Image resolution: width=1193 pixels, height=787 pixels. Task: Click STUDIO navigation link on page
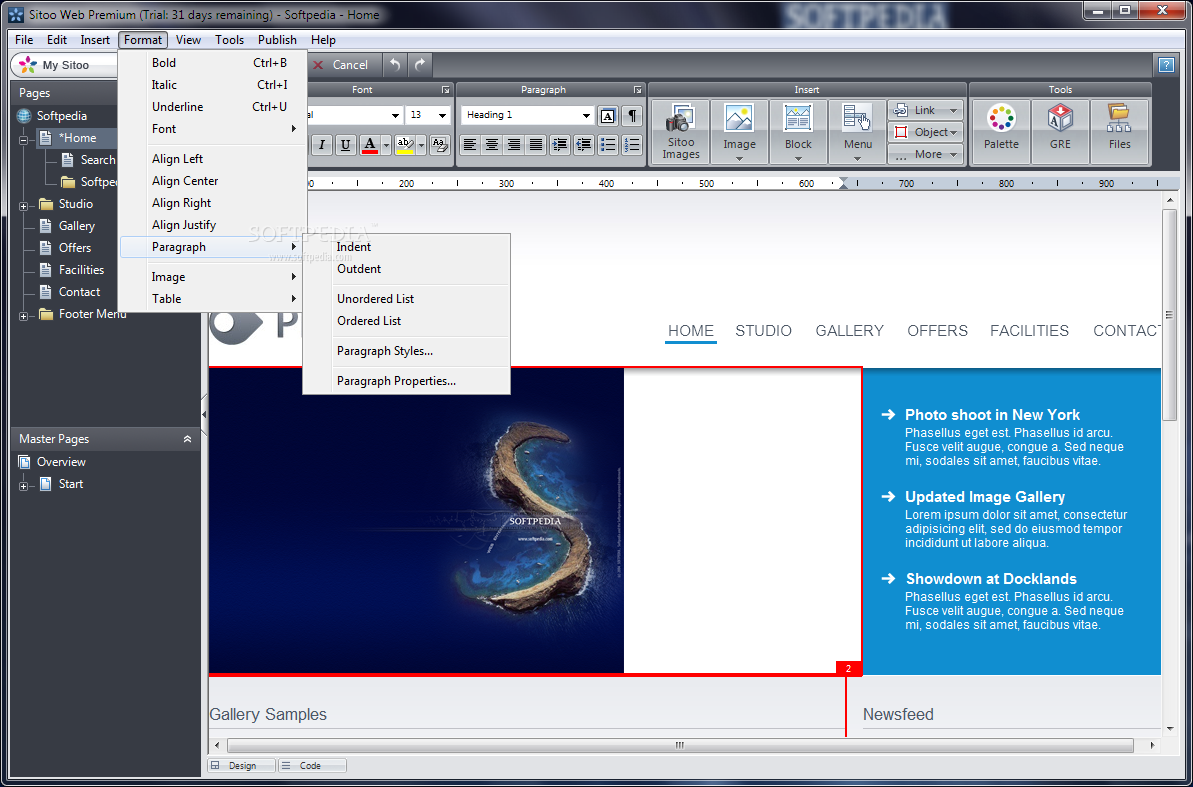[x=763, y=331]
